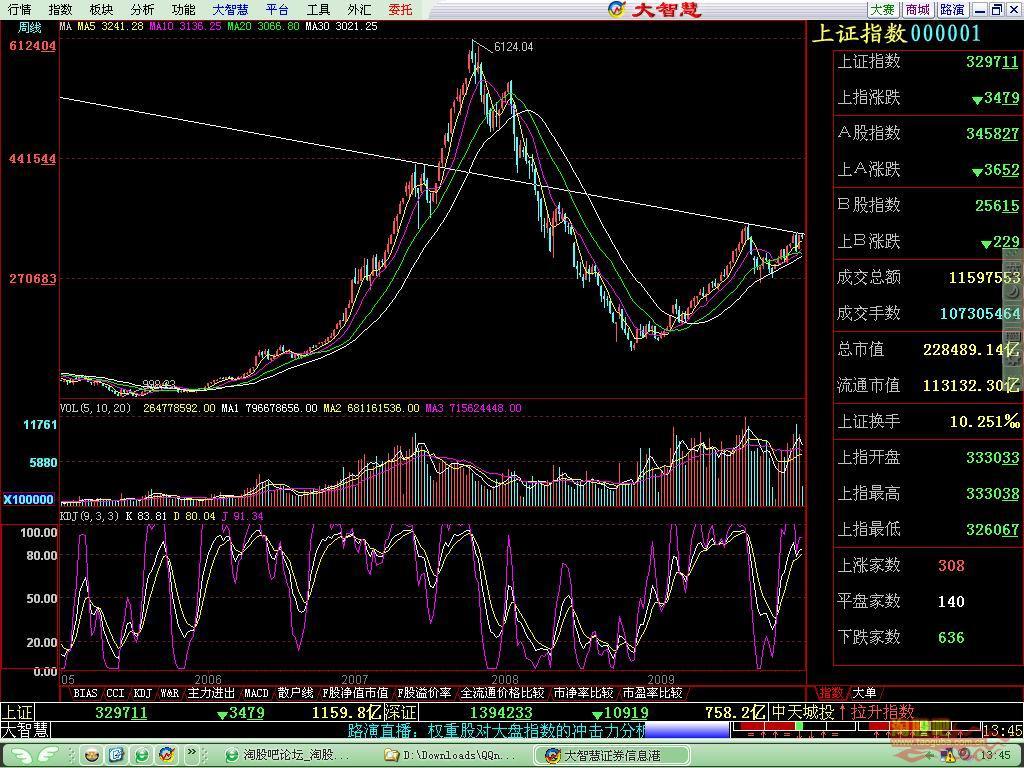
Task: Select the 指数 tab below the right panel
Action: (x=831, y=693)
